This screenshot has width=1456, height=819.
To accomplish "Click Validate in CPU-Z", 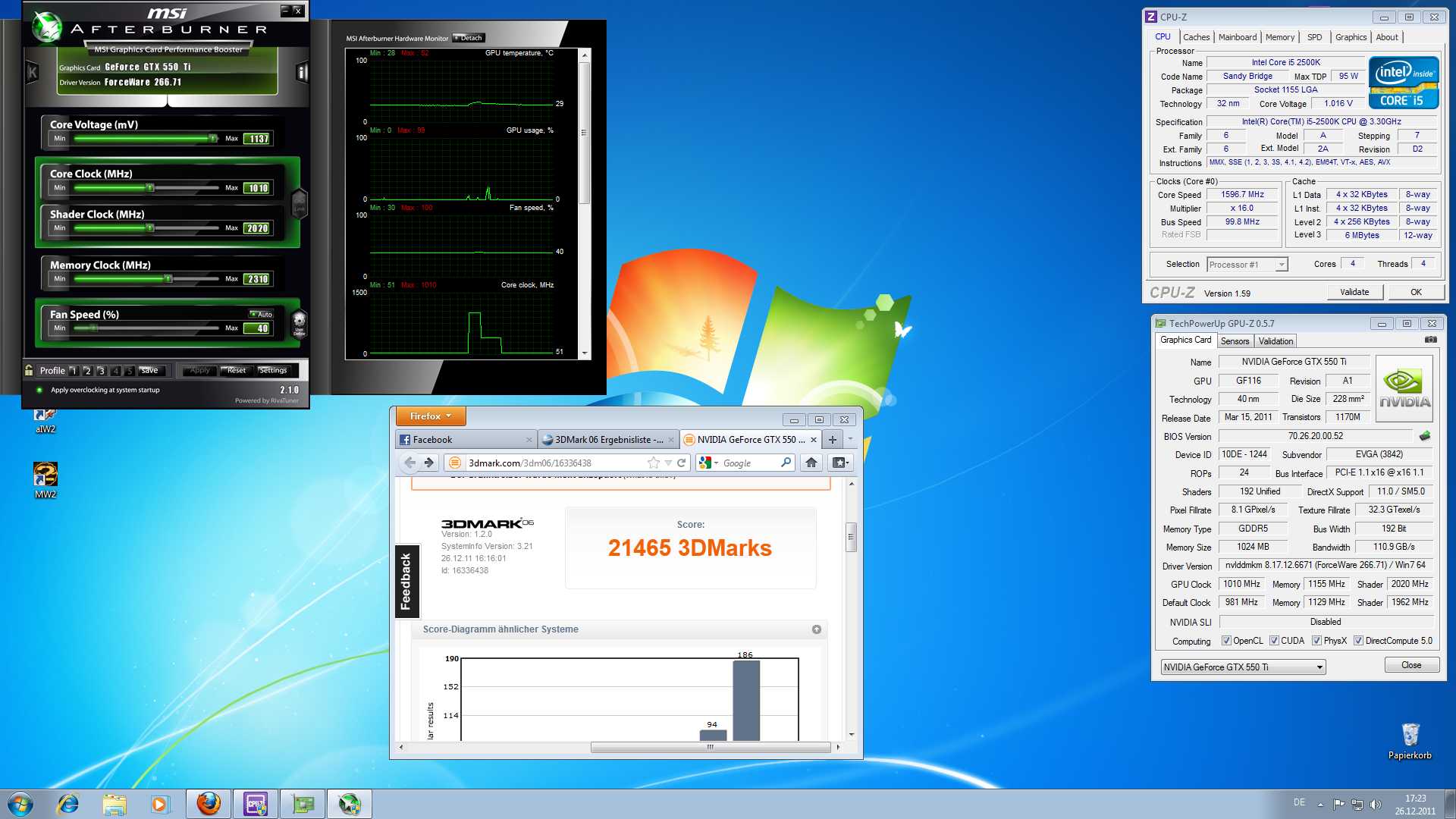I will [x=1355, y=292].
